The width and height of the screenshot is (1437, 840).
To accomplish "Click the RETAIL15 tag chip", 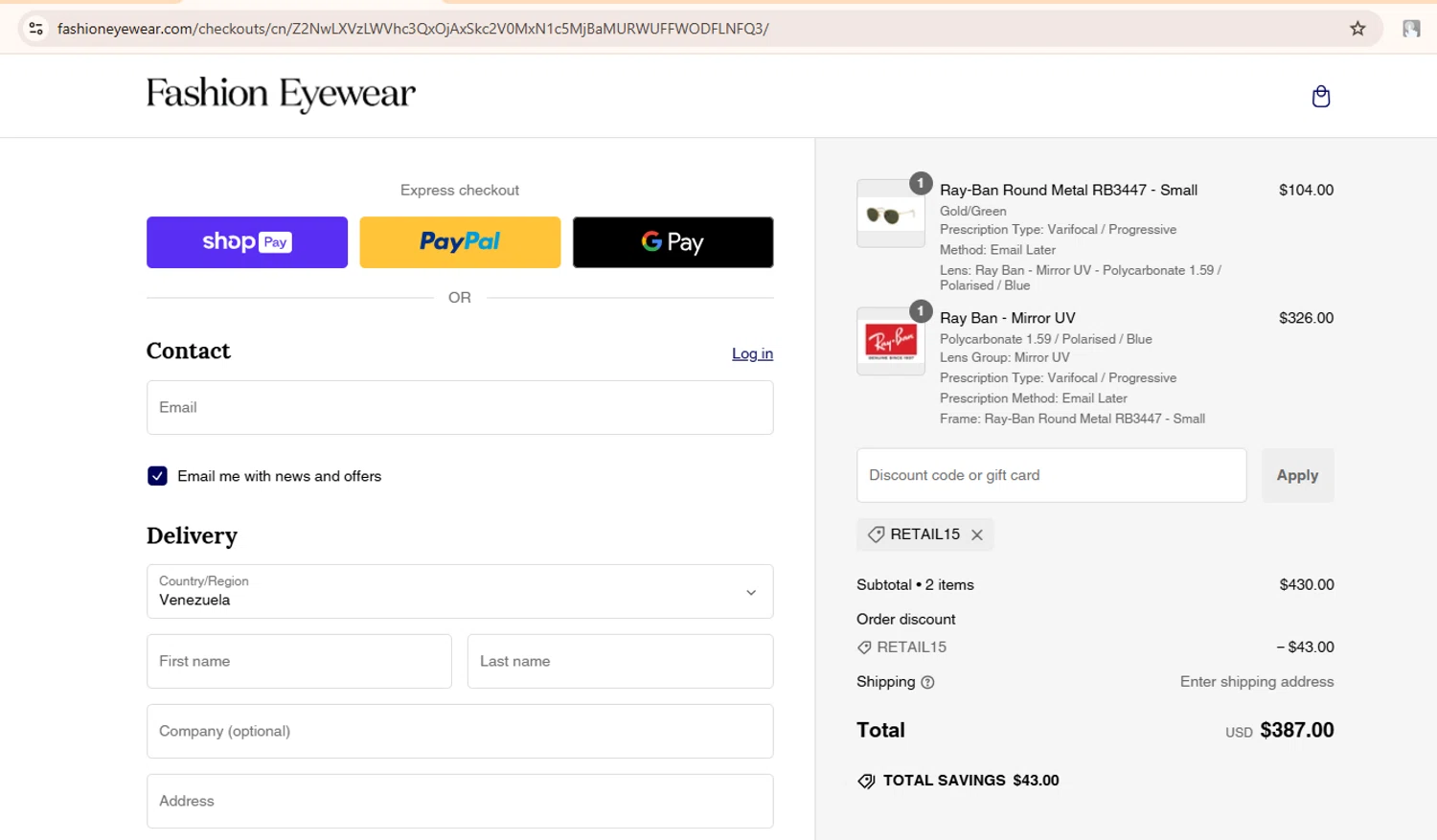I will tap(925, 534).
